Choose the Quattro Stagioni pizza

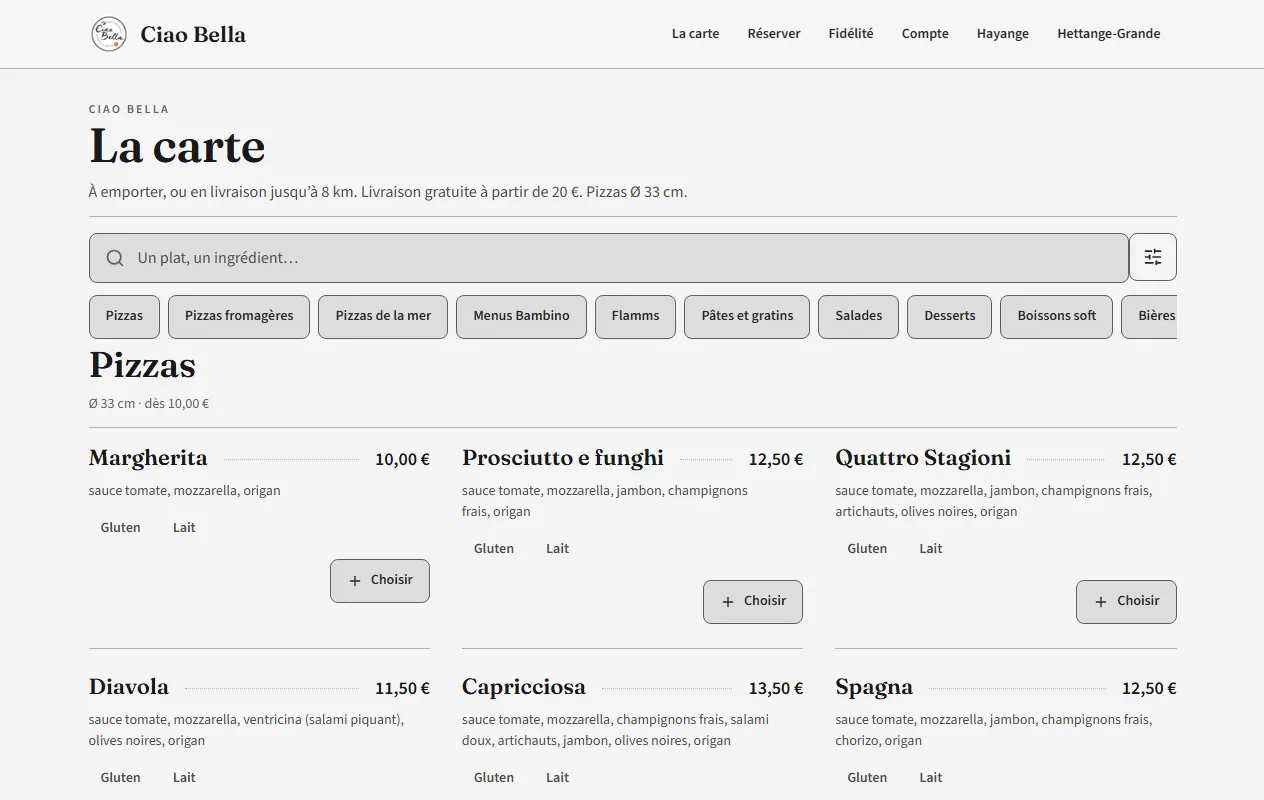coord(1126,601)
